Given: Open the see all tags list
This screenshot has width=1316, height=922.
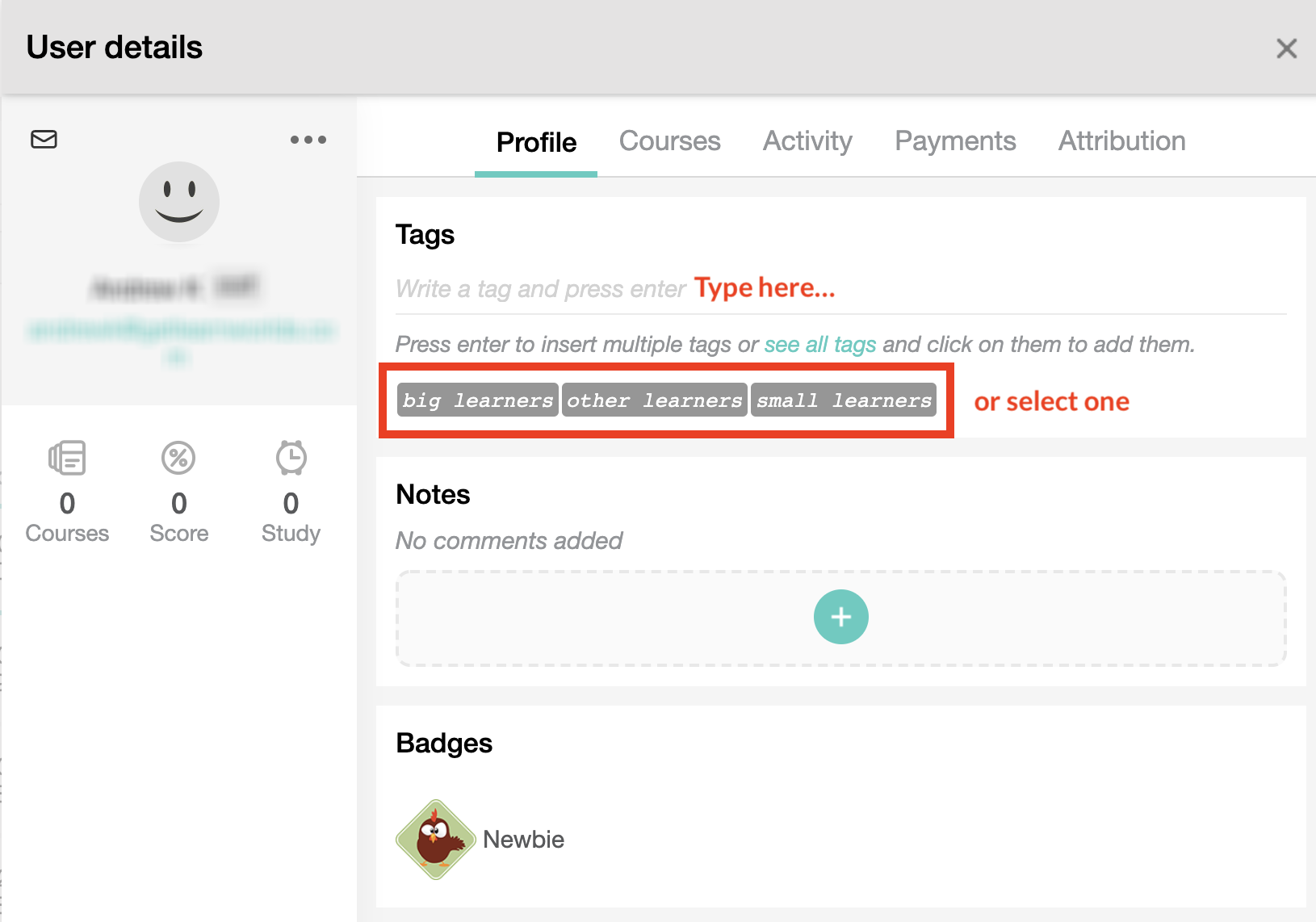Looking at the screenshot, I should click(819, 344).
